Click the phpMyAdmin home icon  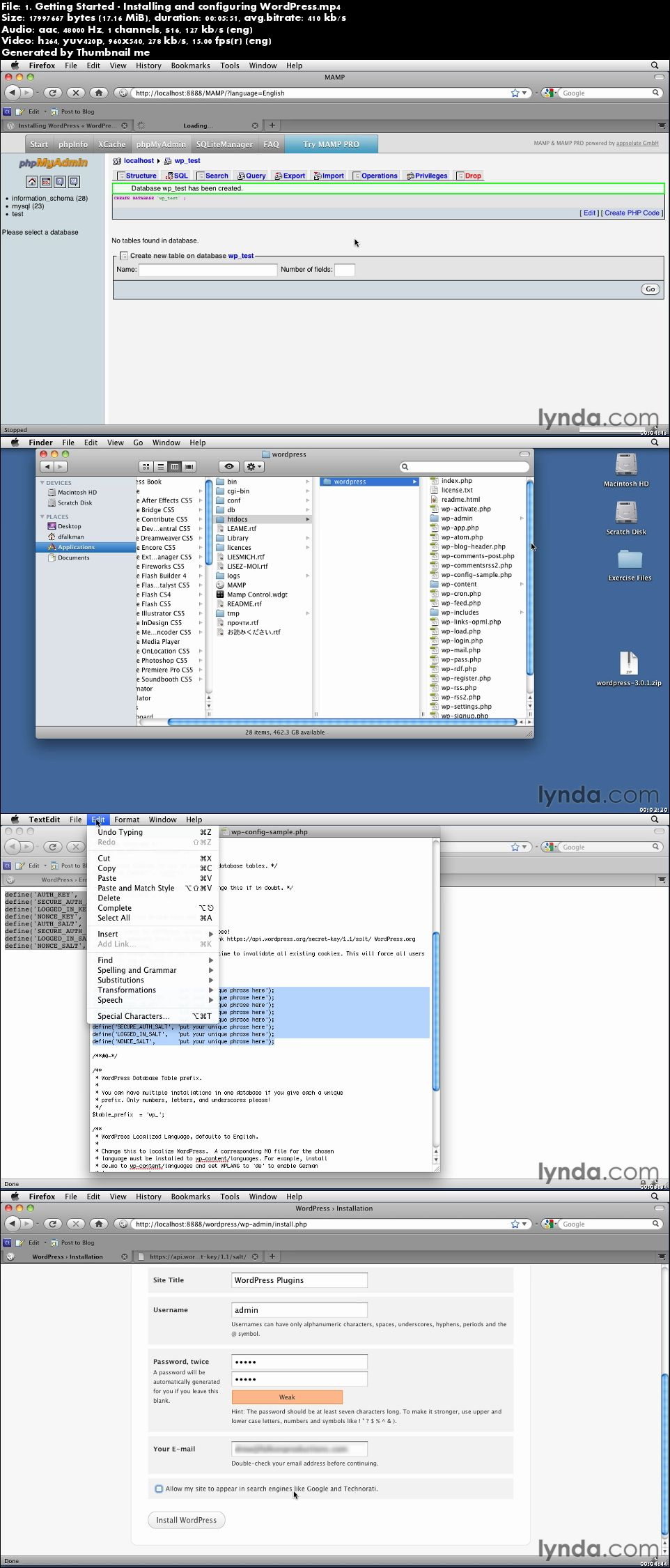click(31, 182)
